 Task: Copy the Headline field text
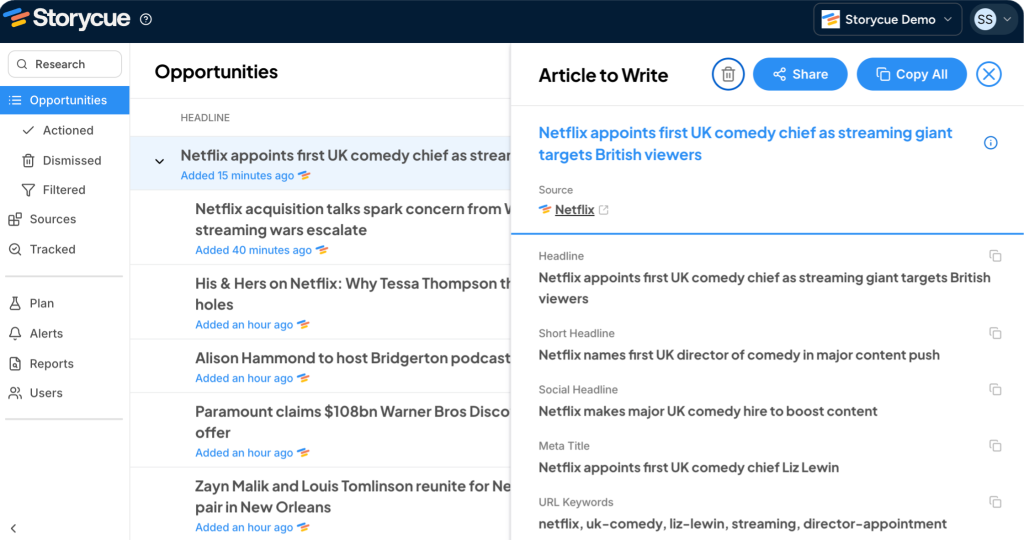[x=995, y=257]
